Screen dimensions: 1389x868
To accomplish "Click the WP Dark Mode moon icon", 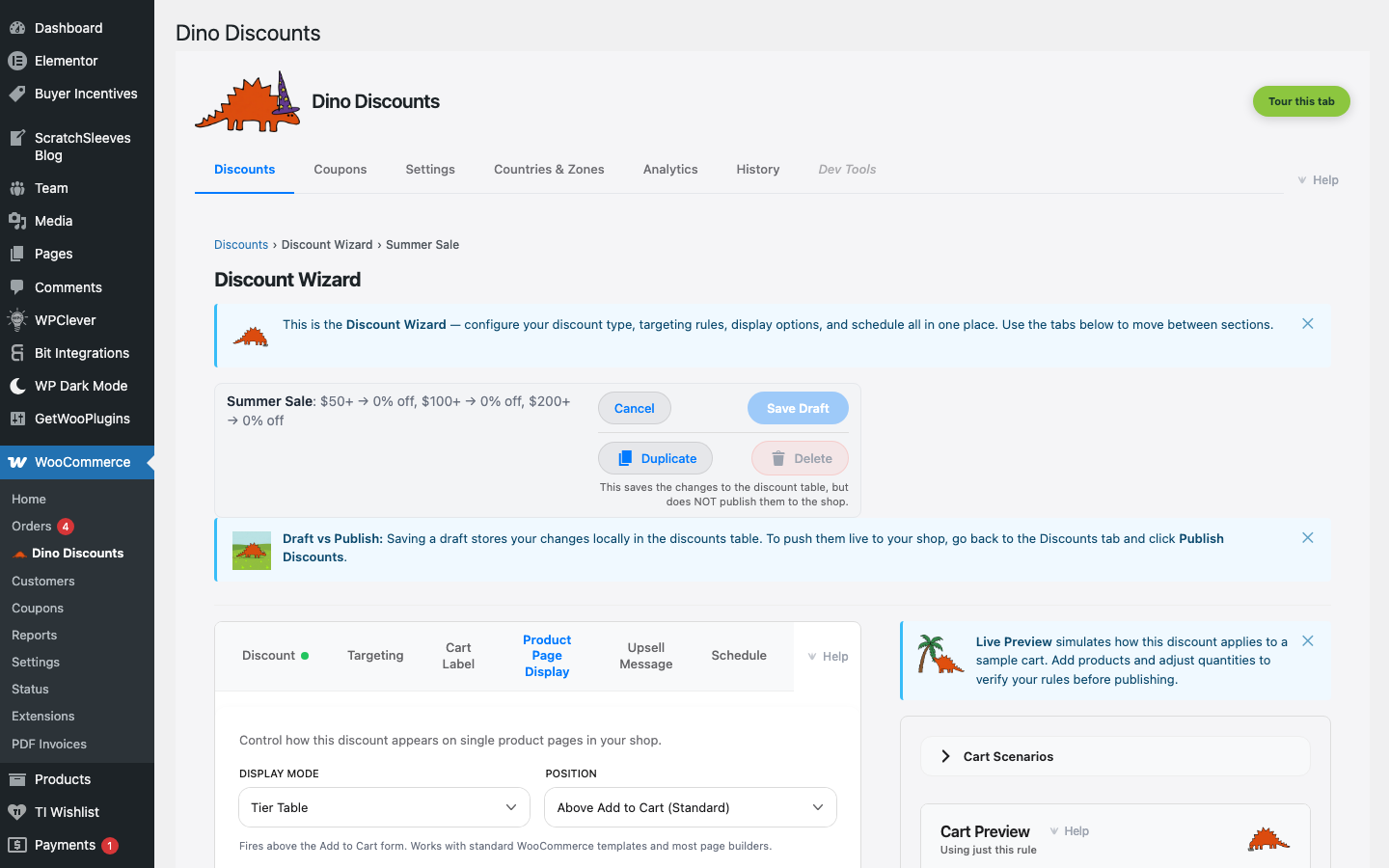I will (17, 386).
